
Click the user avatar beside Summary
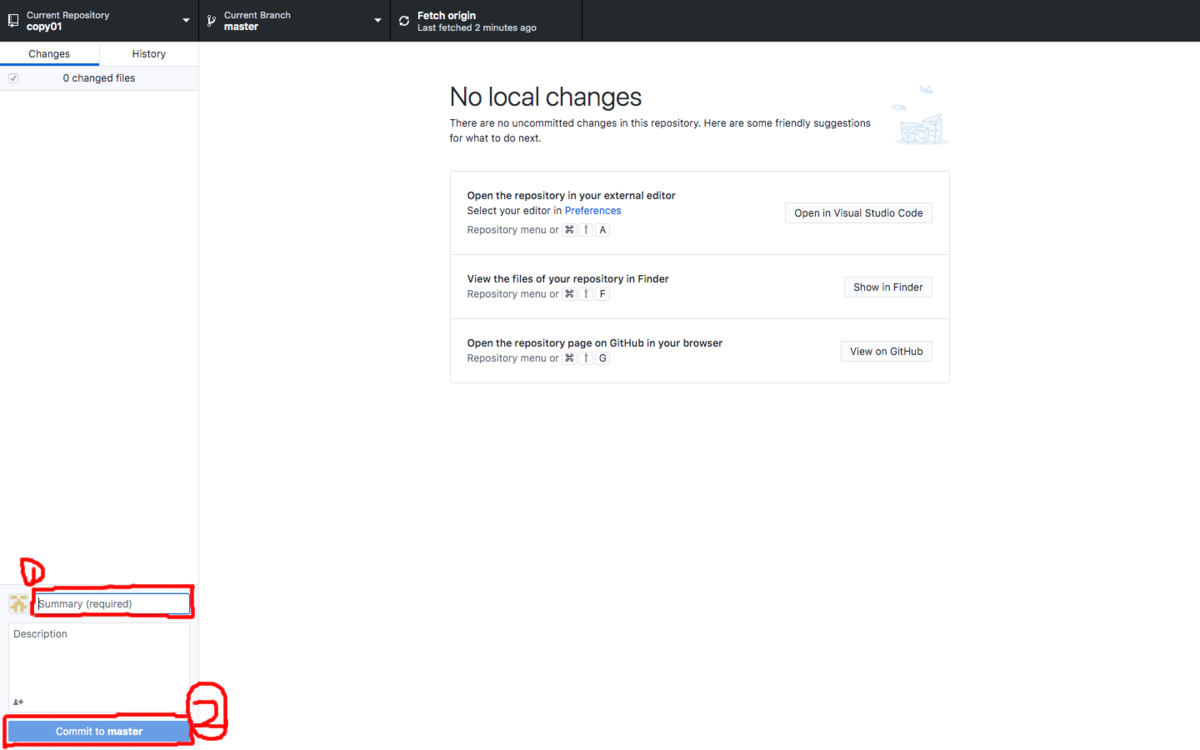[19, 604]
